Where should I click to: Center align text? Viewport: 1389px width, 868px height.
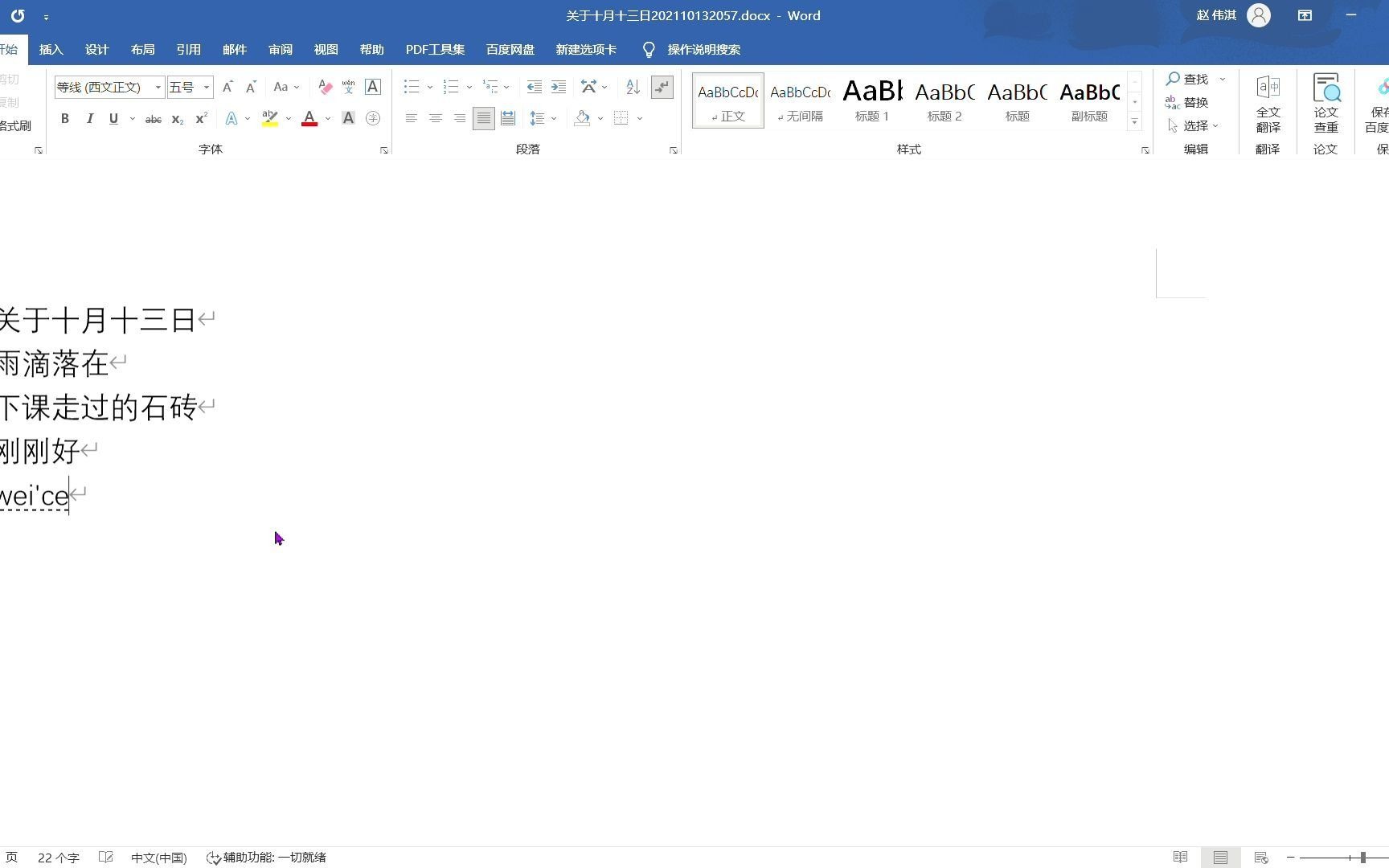point(435,118)
